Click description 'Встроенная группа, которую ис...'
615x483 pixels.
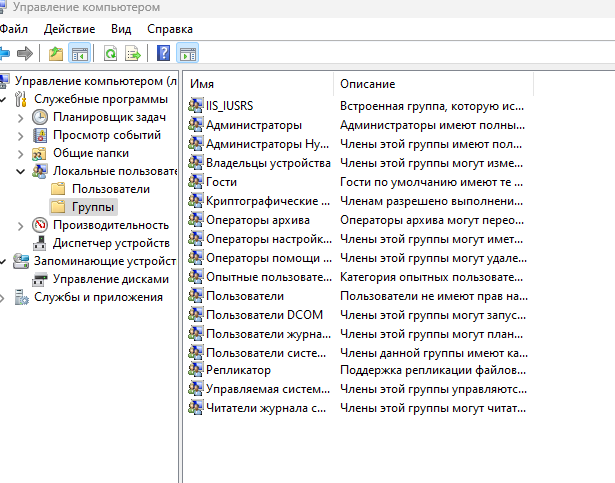click(432, 106)
